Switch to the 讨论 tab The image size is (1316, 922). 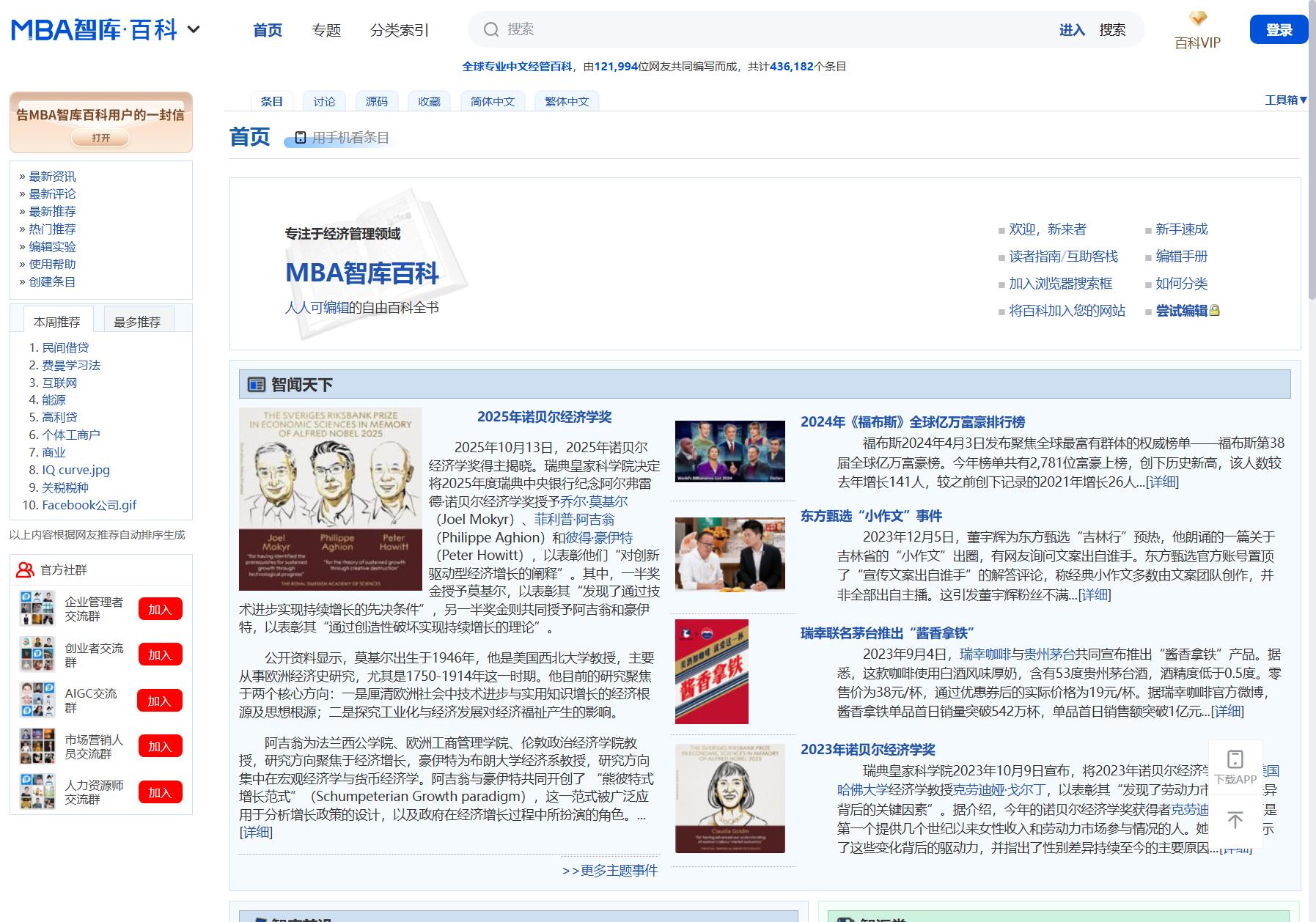[x=324, y=101]
